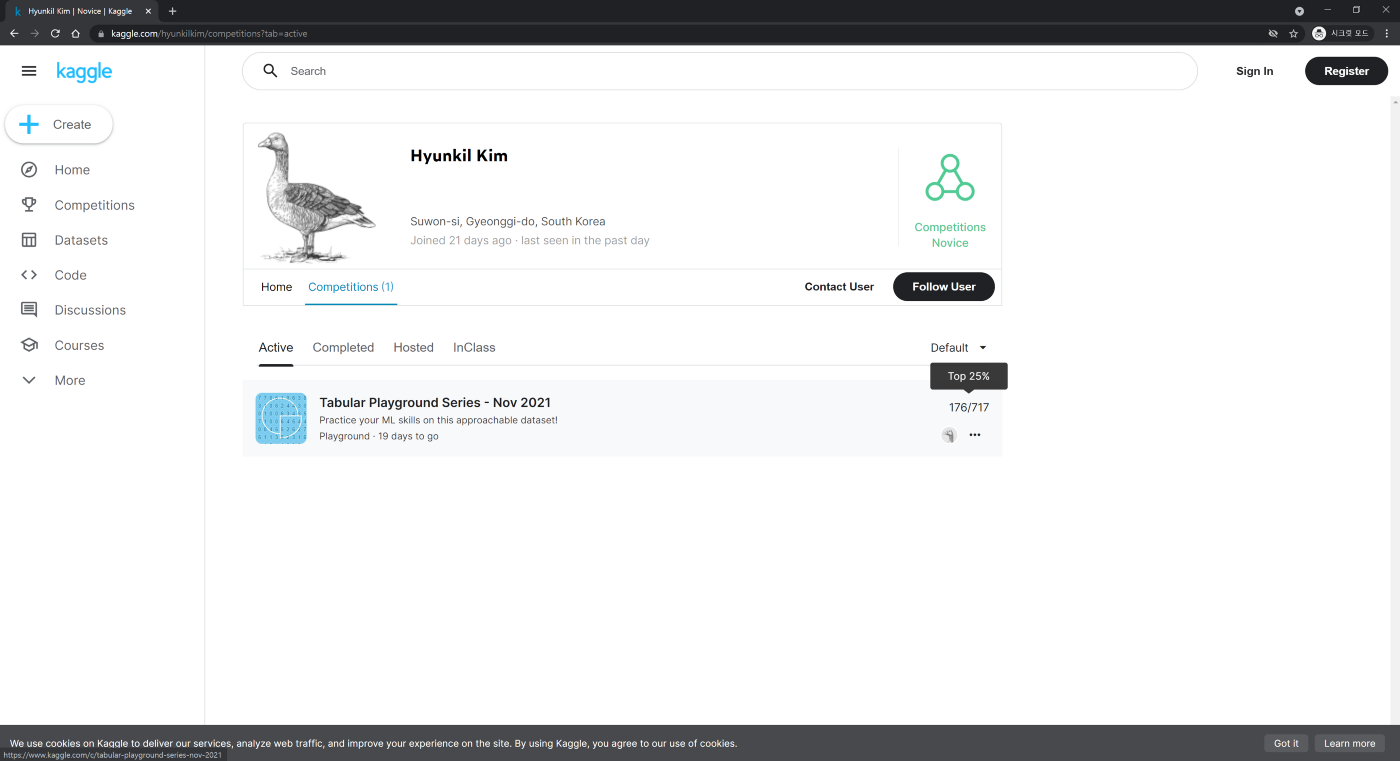This screenshot has height=761, width=1400.
Task: Select the Competitions (1) profile tab
Action: pos(351,287)
